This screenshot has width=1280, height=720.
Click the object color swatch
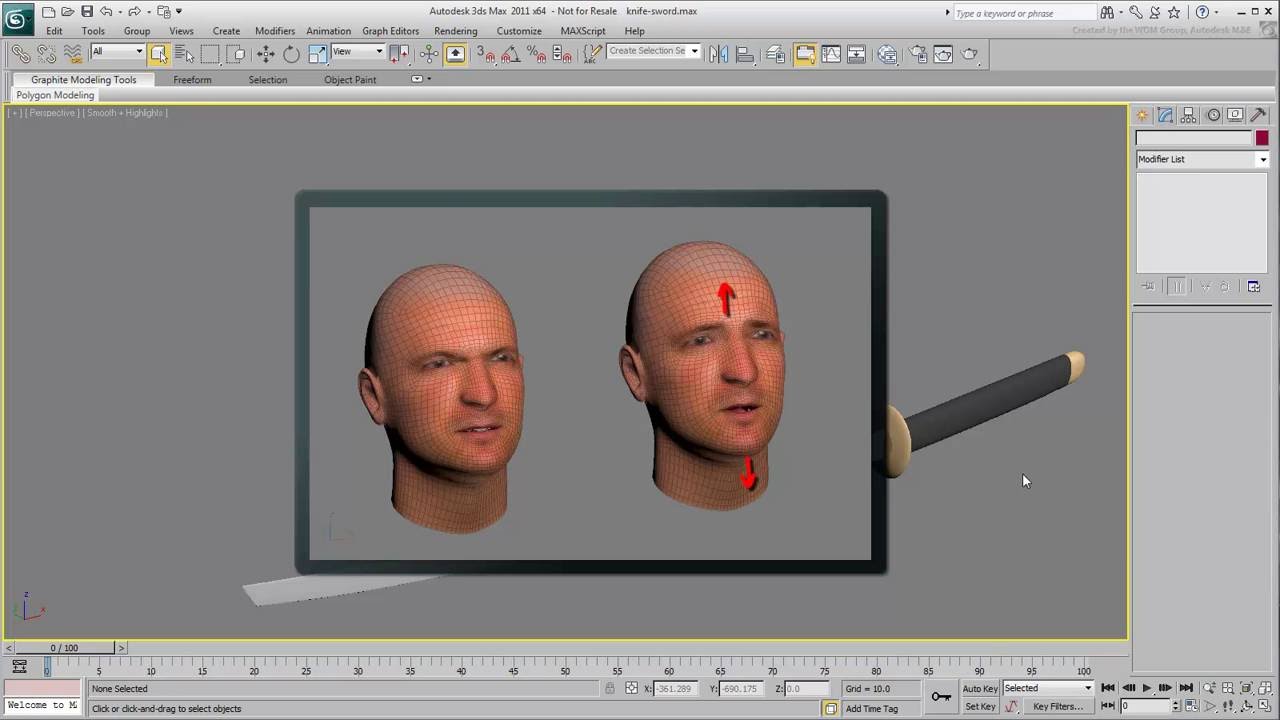(1262, 138)
